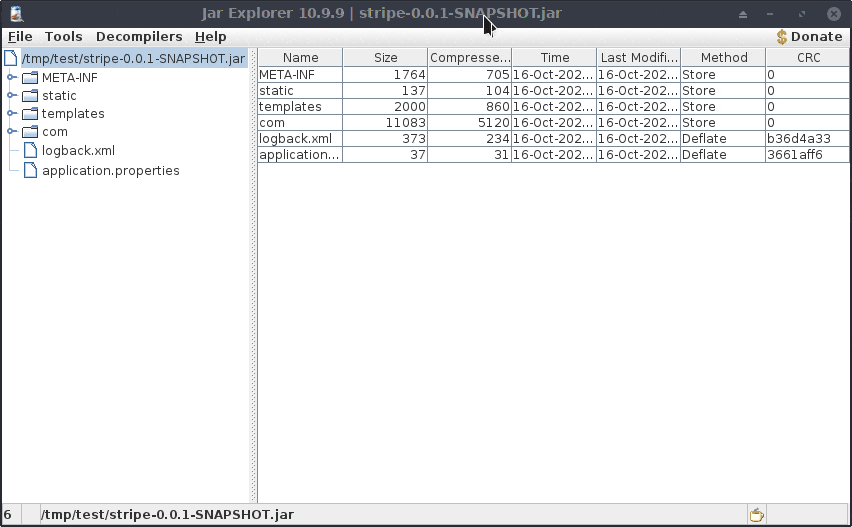Expand the com folder node
Viewport: 852px width, 527px height.
pyautogui.click(x=12, y=132)
